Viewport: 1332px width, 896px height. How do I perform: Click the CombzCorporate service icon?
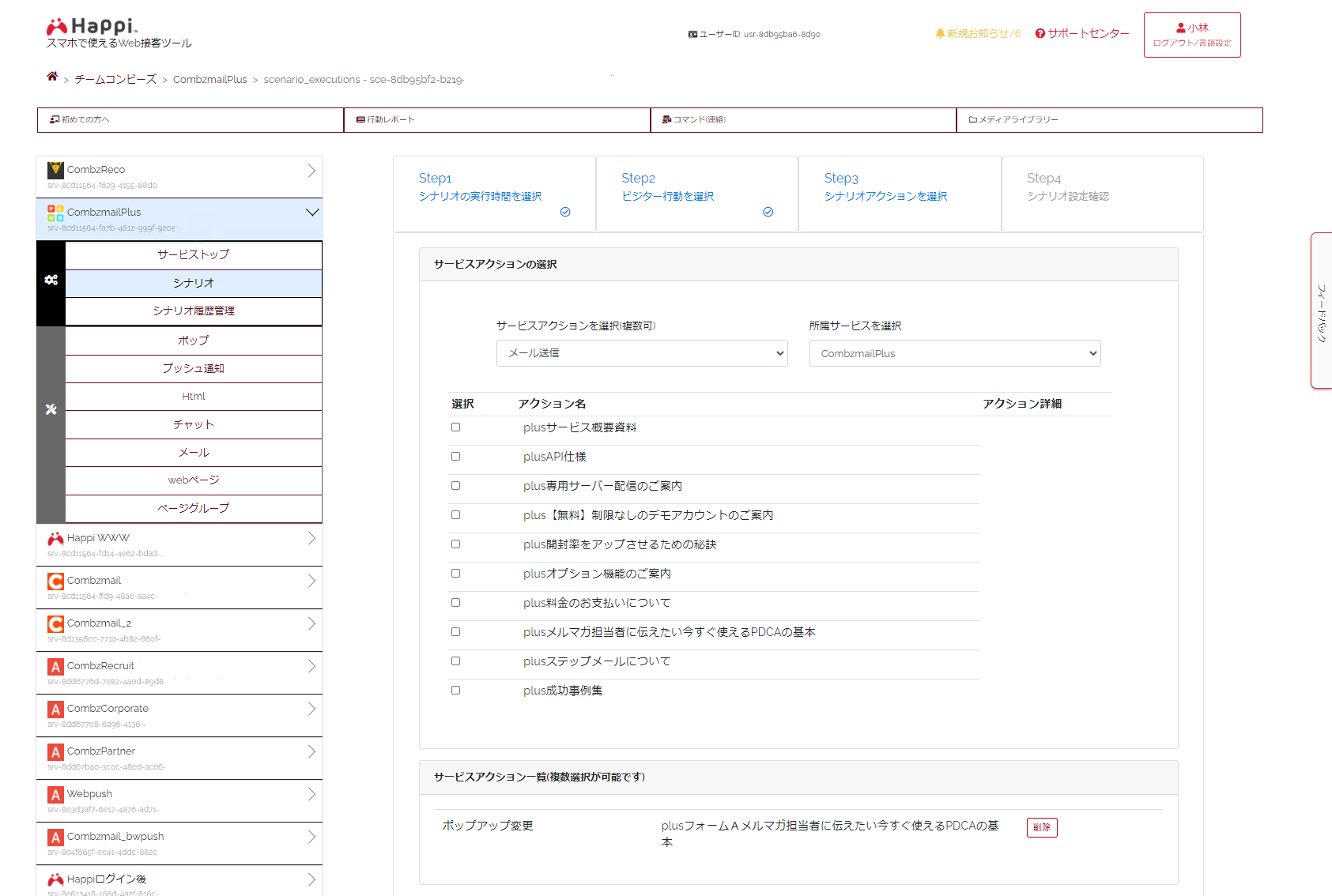[x=55, y=709]
